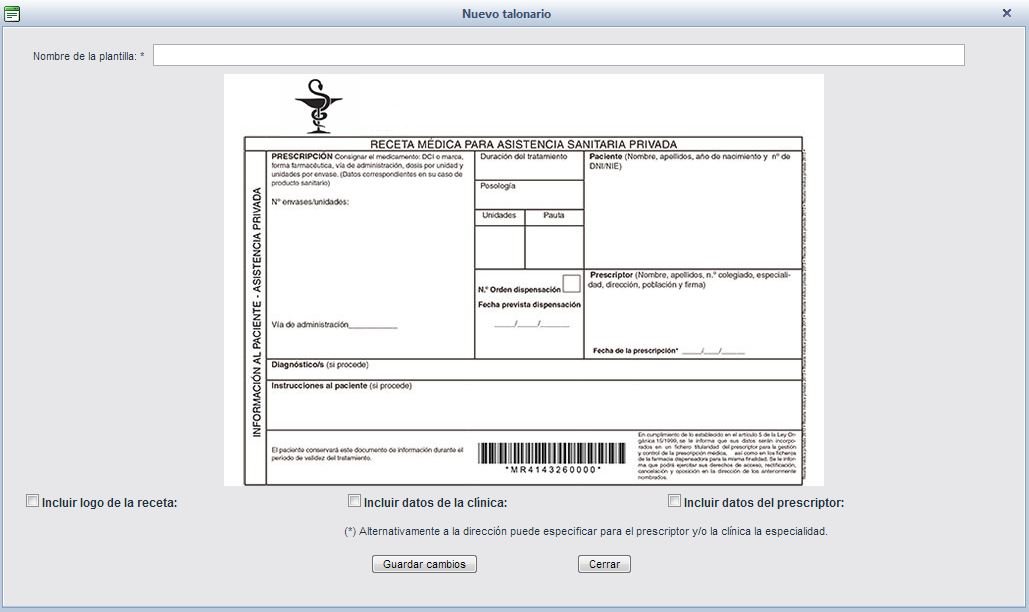Select the Posología cell in preview
1029x612 pixels.
(528, 194)
